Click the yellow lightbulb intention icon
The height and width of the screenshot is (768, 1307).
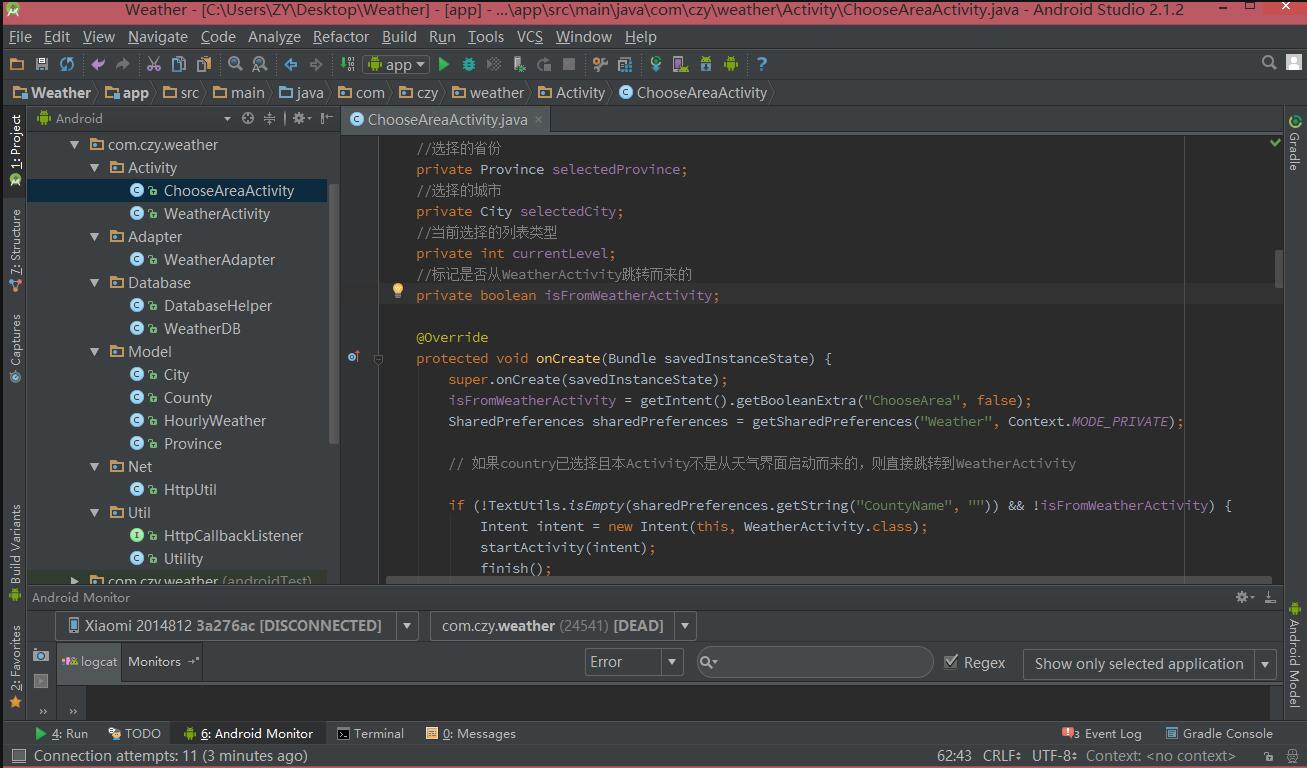pyautogui.click(x=397, y=291)
